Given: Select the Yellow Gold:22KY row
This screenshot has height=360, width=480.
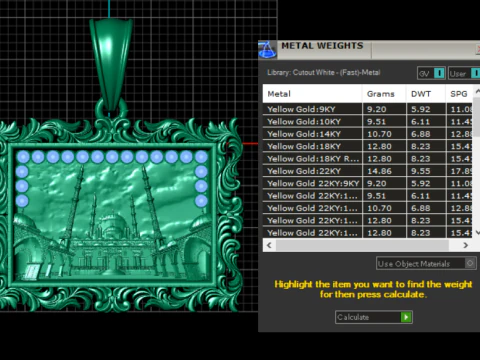Looking at the screenshot, I should (x=367, y=171).
